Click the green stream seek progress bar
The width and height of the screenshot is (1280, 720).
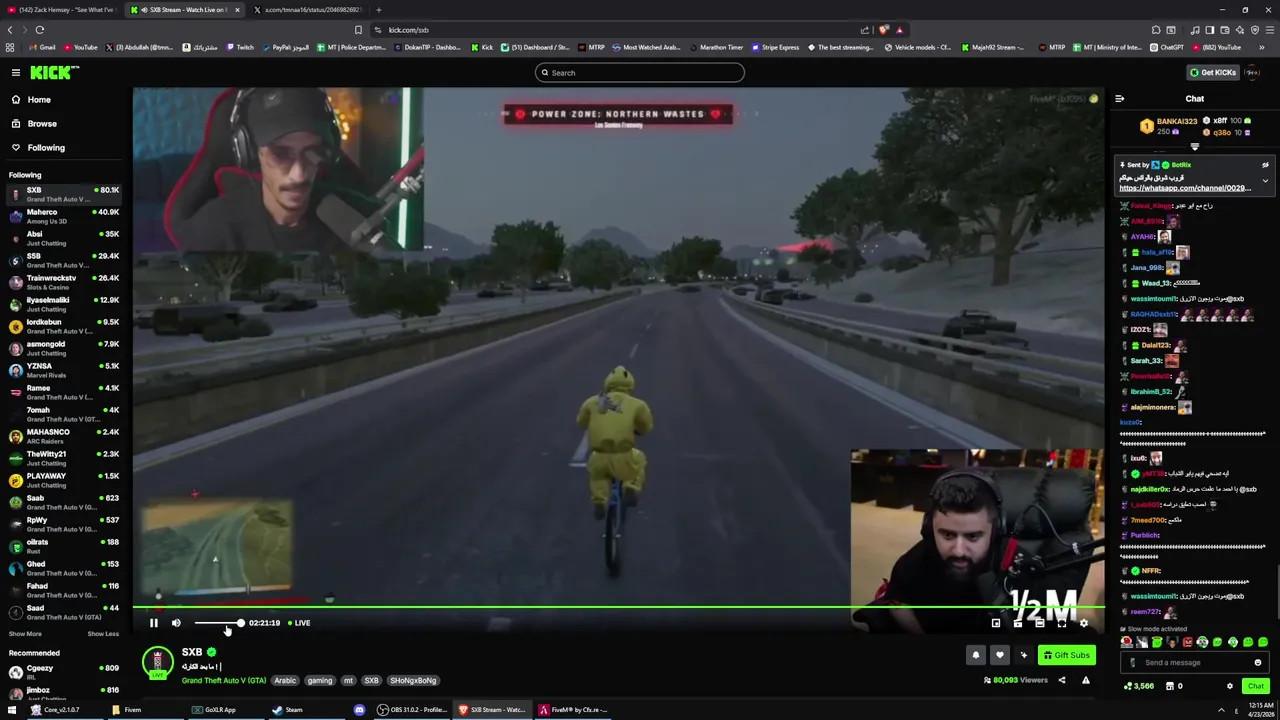click(x=619, y=607)
